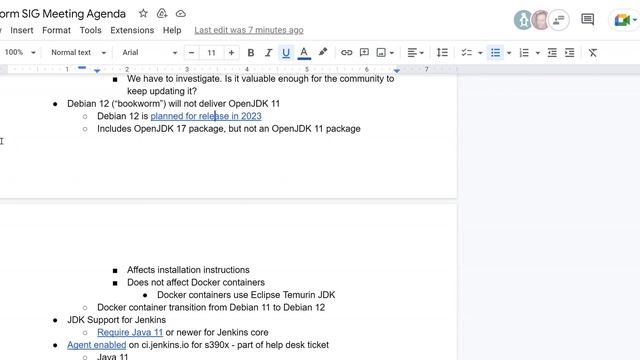Toggle underline formatting
The height and width of the screenshot is (360, 640).
click(286, 53)
